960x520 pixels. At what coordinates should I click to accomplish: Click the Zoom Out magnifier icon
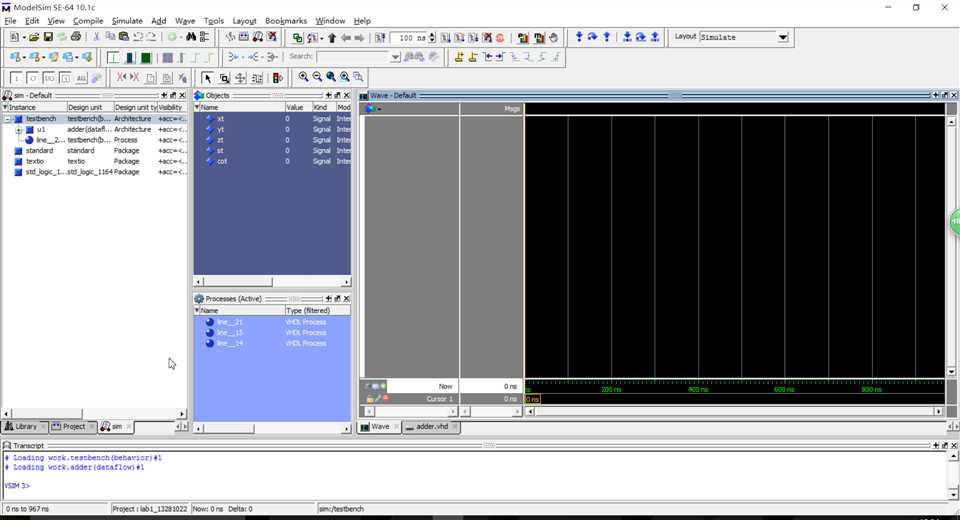317,77
